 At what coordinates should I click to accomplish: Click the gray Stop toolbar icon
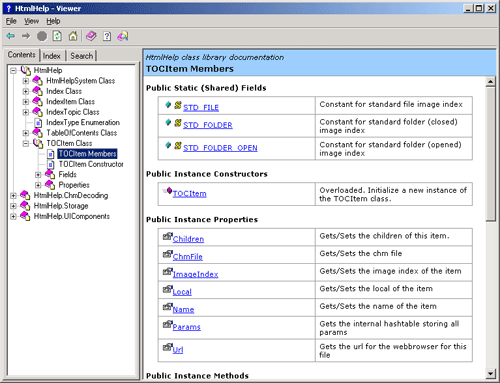pyautogui.click(x=42, y=36)
